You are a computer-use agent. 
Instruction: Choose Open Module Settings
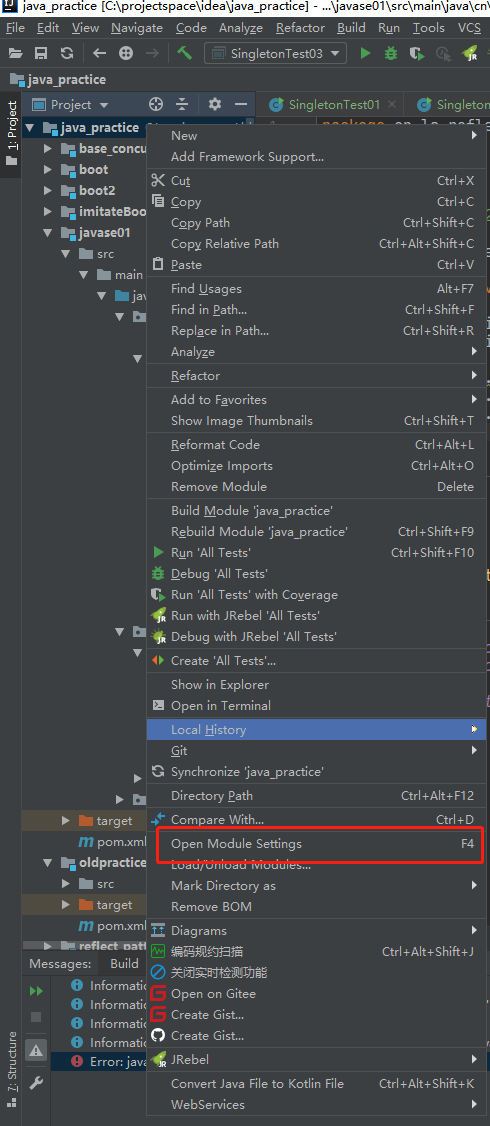pos(314,844)
